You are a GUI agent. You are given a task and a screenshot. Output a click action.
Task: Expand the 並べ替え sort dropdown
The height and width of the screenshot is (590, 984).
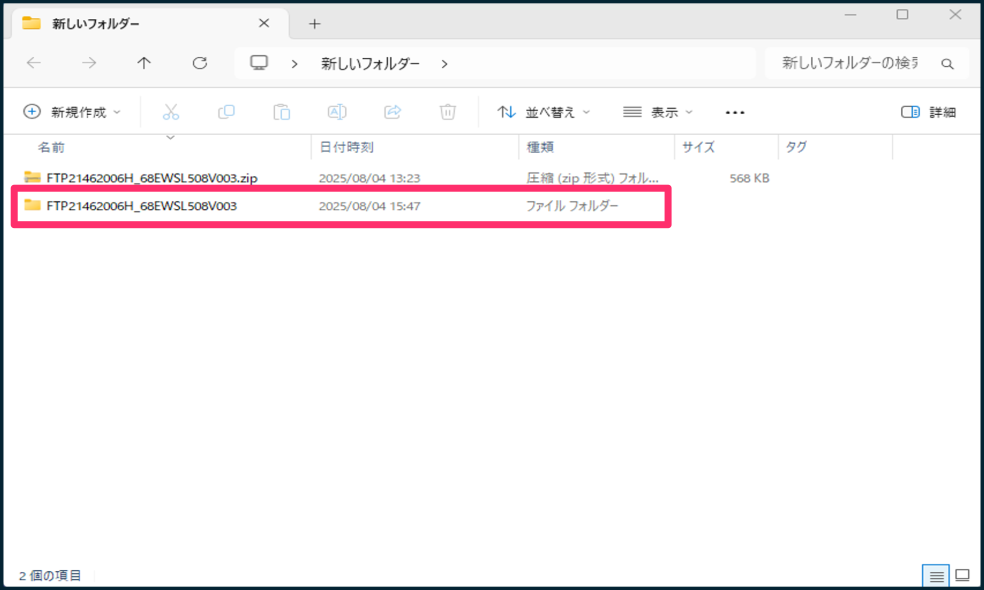pos(544,112)
